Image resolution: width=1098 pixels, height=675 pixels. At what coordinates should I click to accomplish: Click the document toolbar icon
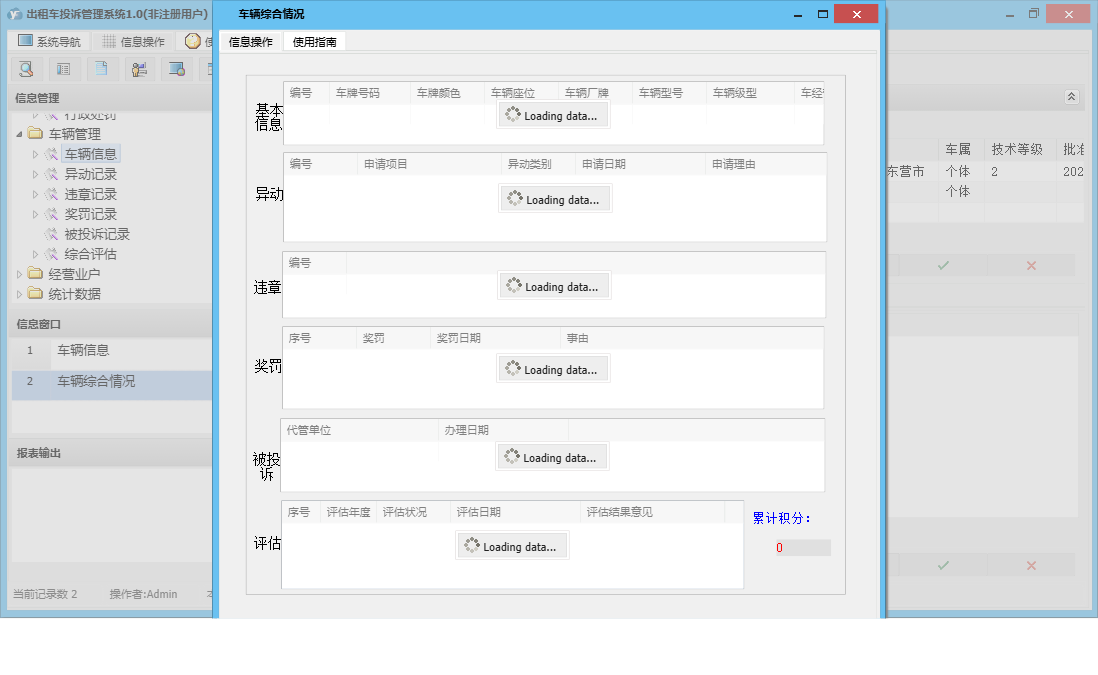(x=99, y=69)
